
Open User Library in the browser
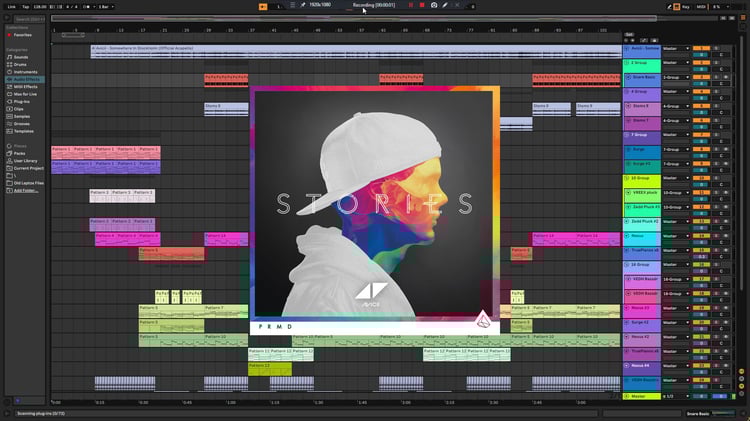click(25, 161)
